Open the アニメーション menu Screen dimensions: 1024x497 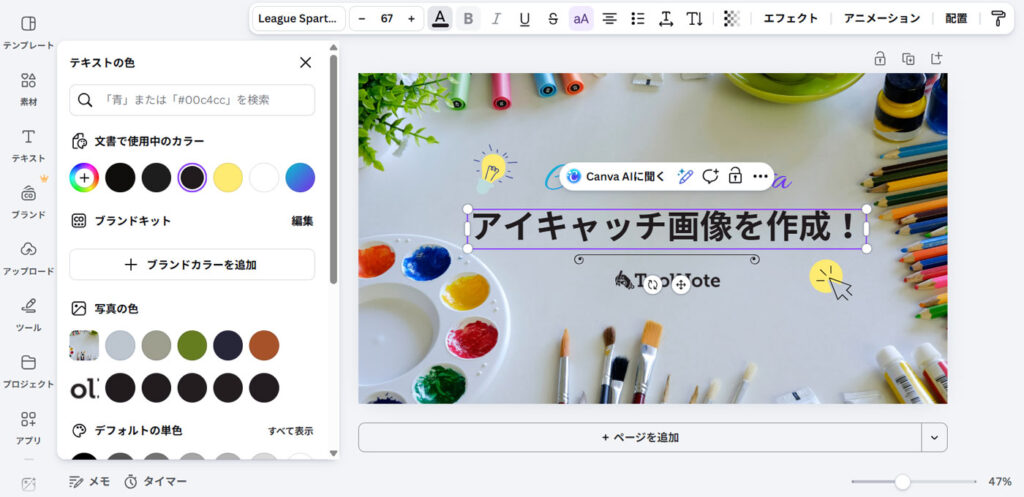click(882, 18)
